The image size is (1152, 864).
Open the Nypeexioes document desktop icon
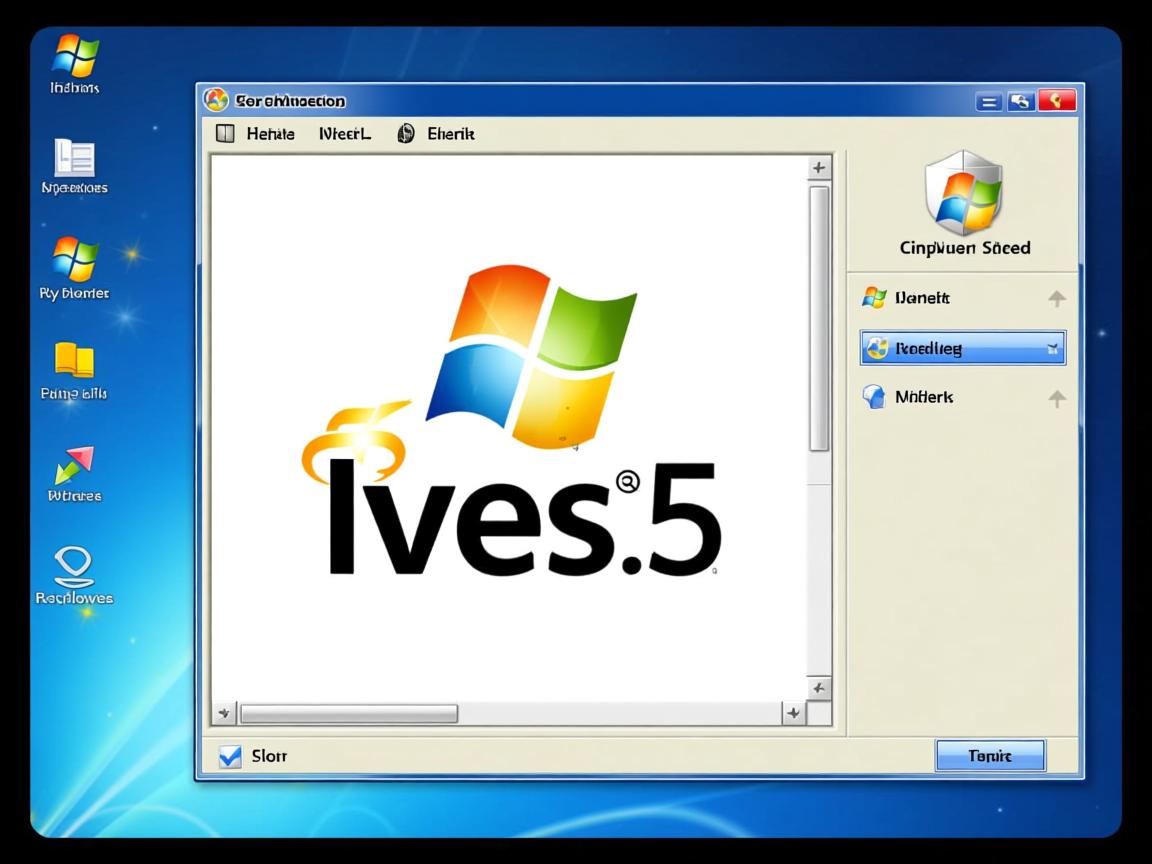click(75, 158)
